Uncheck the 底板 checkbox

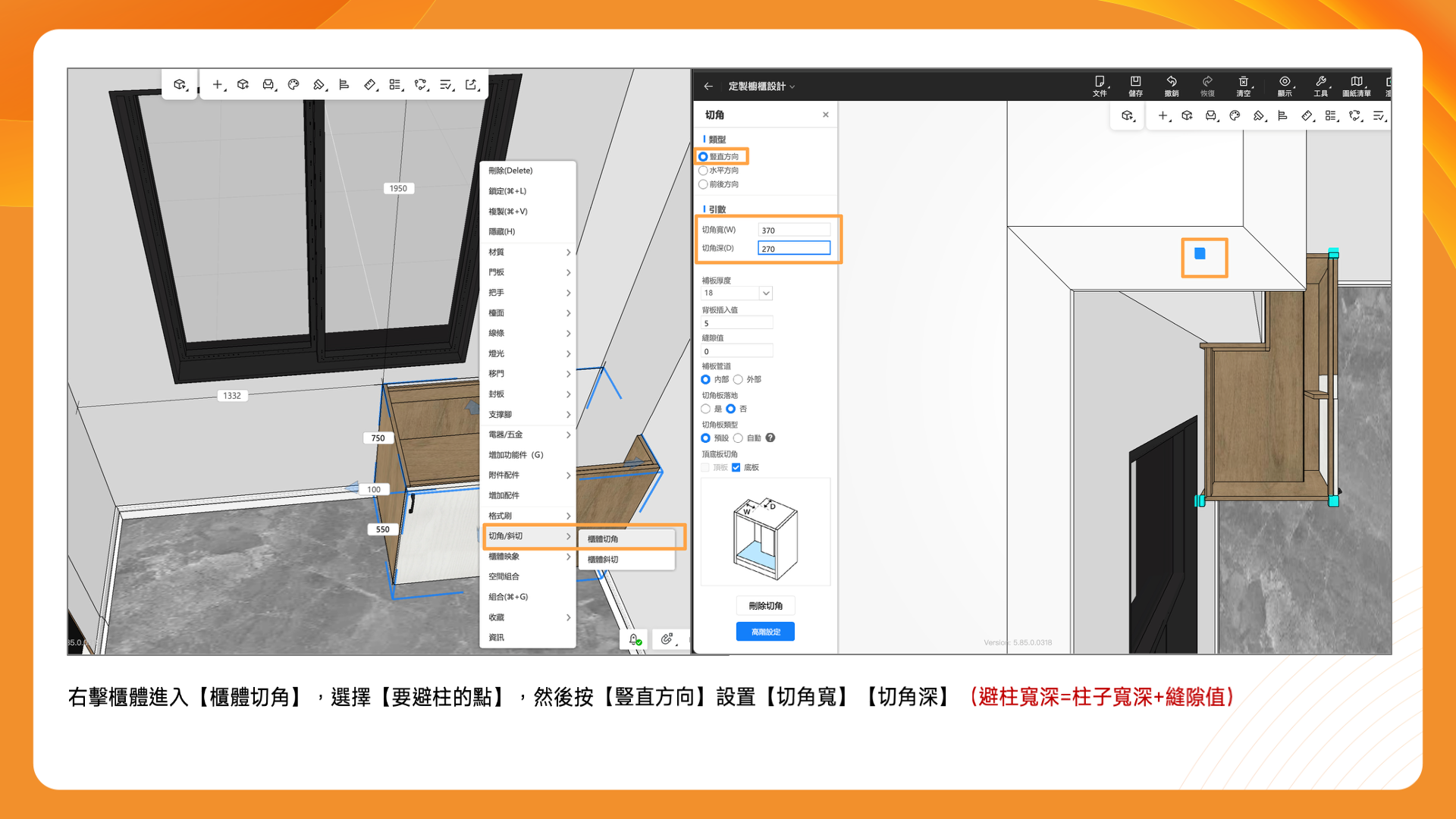(x=736, y=467)
